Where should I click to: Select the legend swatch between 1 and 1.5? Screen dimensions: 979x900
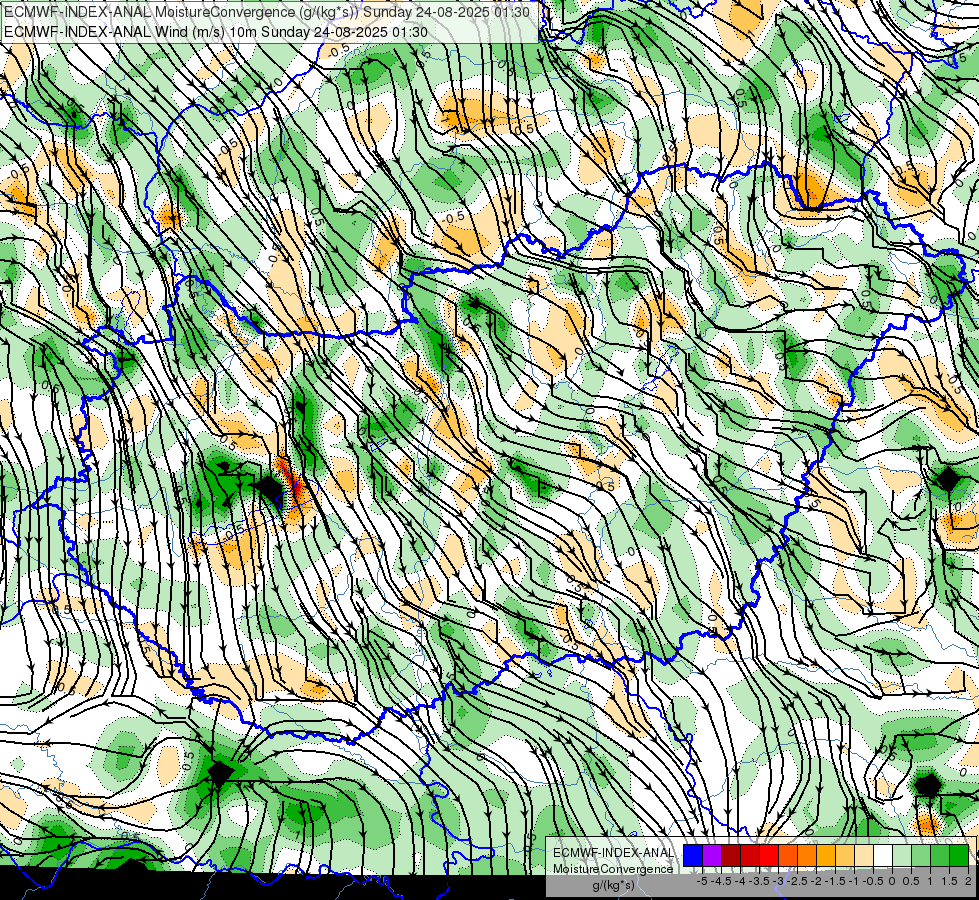point(940,855)
